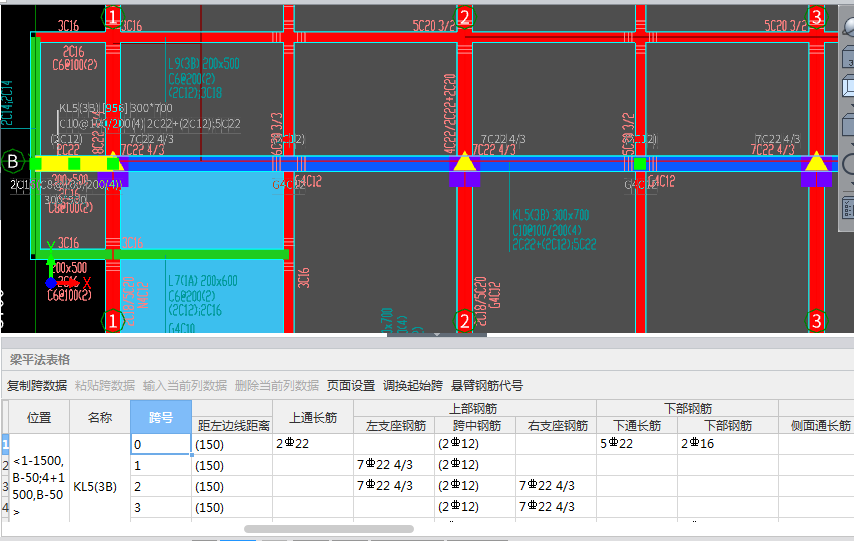Viewport: 854px width, 541px height.
Task: Select the 上通长筋 column header
Action: [313, 417]
